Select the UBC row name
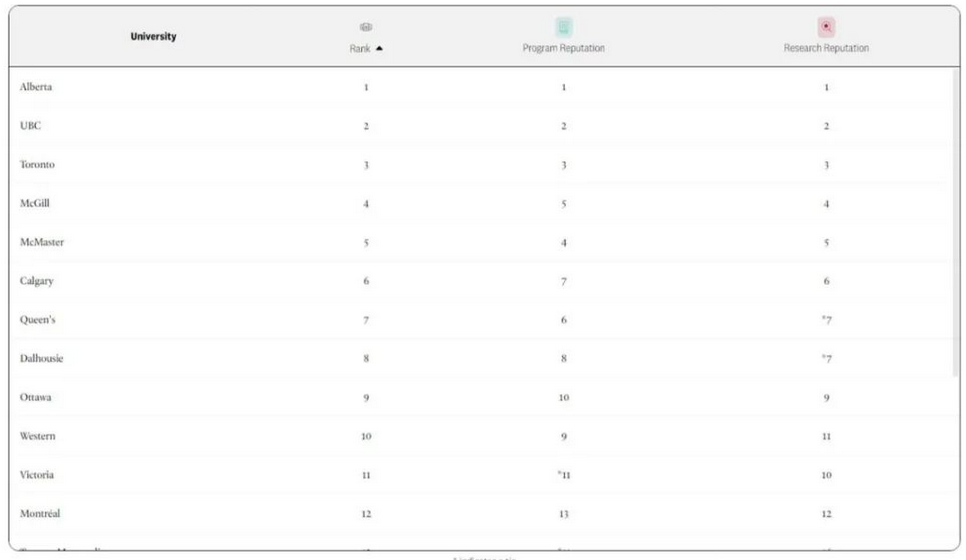 tap(30, 126)
